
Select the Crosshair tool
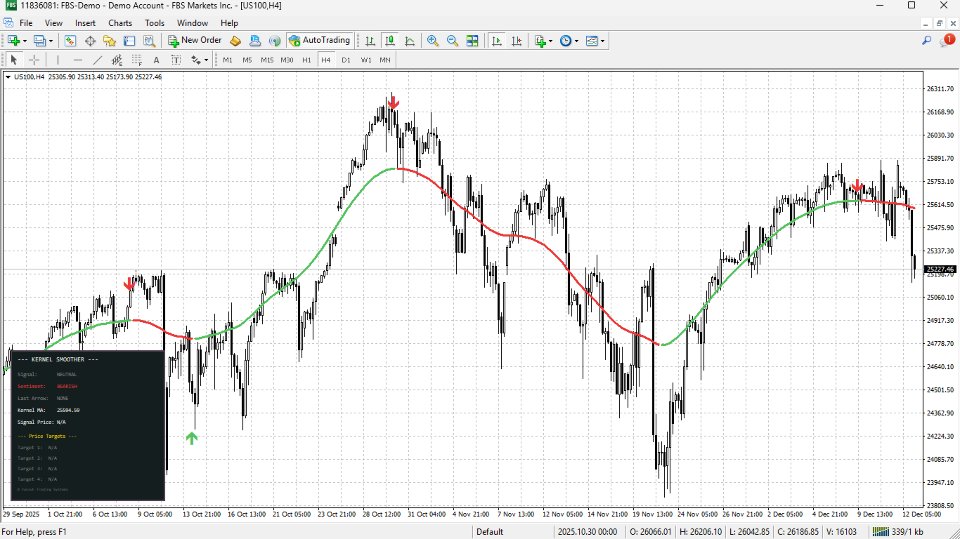tap(34, 60)
